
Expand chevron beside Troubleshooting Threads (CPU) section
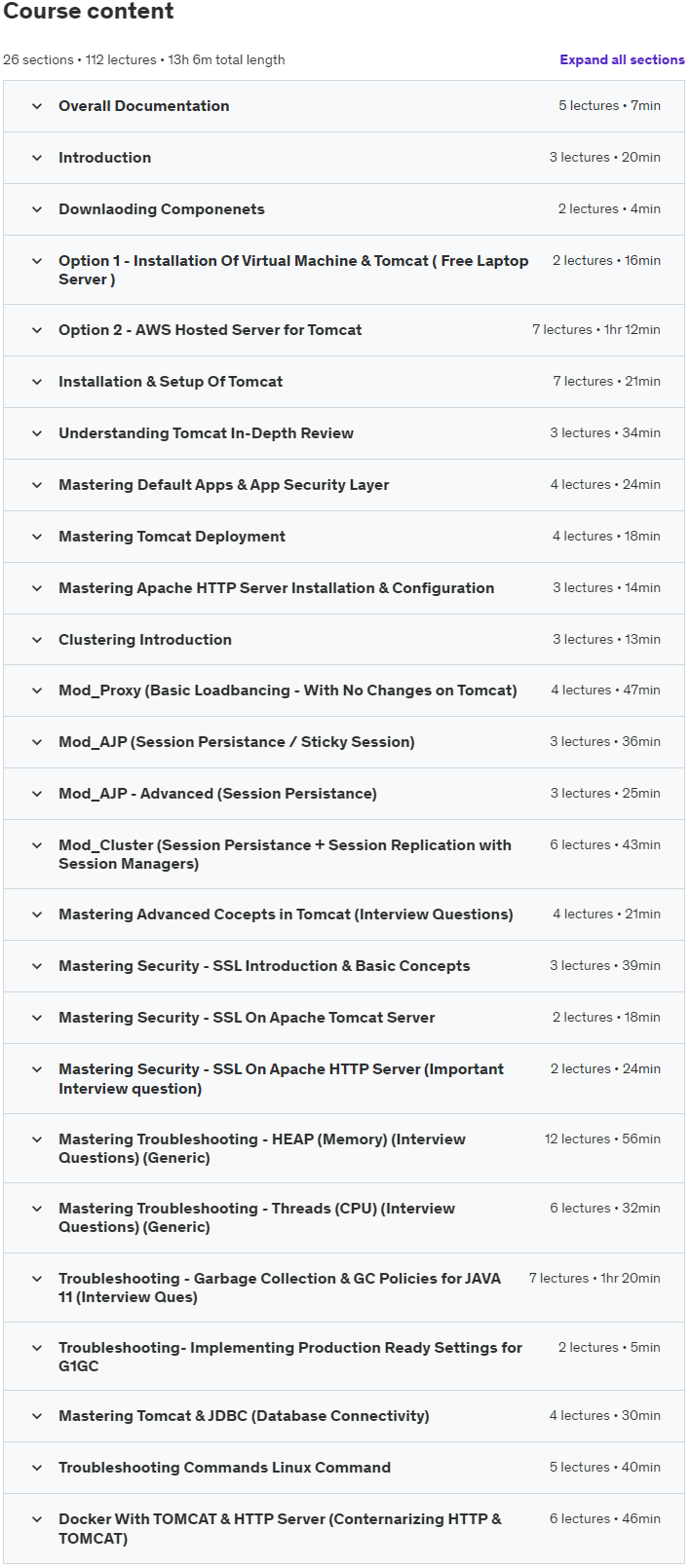[x=37, y=1209]
